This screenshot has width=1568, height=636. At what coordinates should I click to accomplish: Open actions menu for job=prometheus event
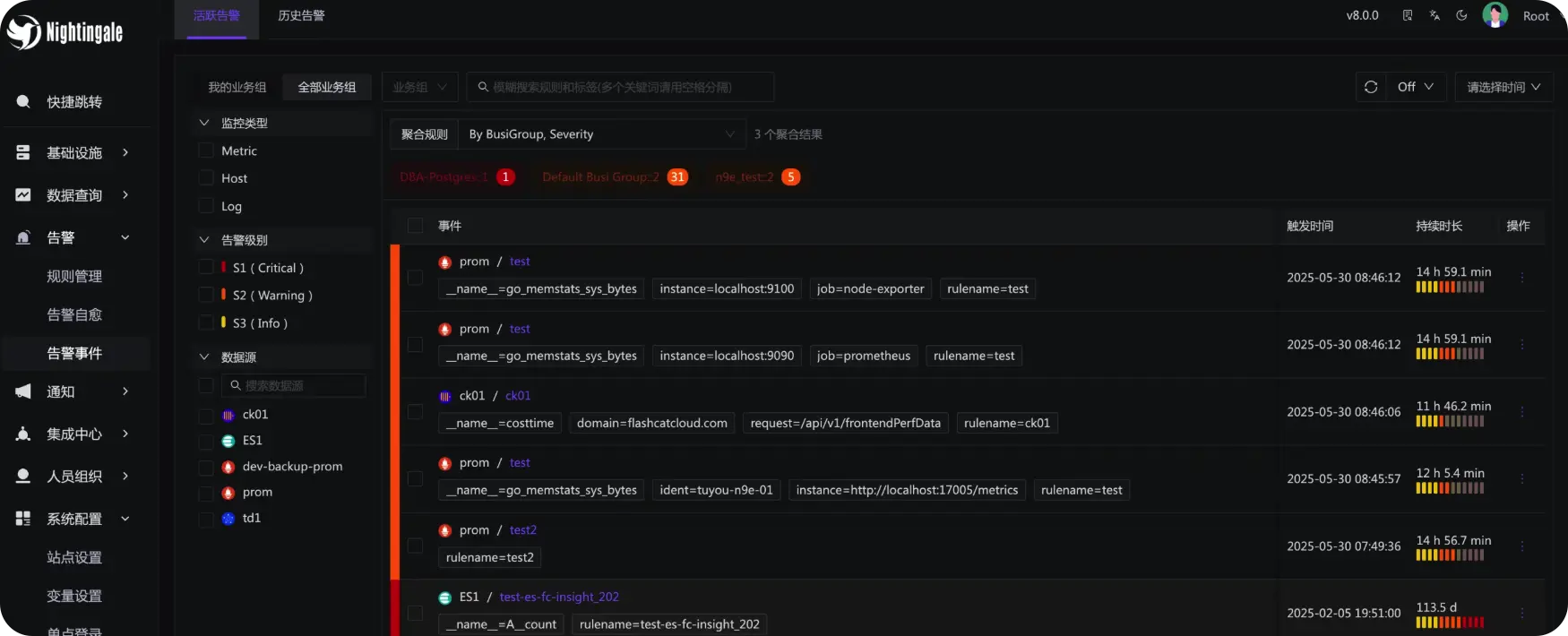pyautogui.click(x=1521, y=345)
